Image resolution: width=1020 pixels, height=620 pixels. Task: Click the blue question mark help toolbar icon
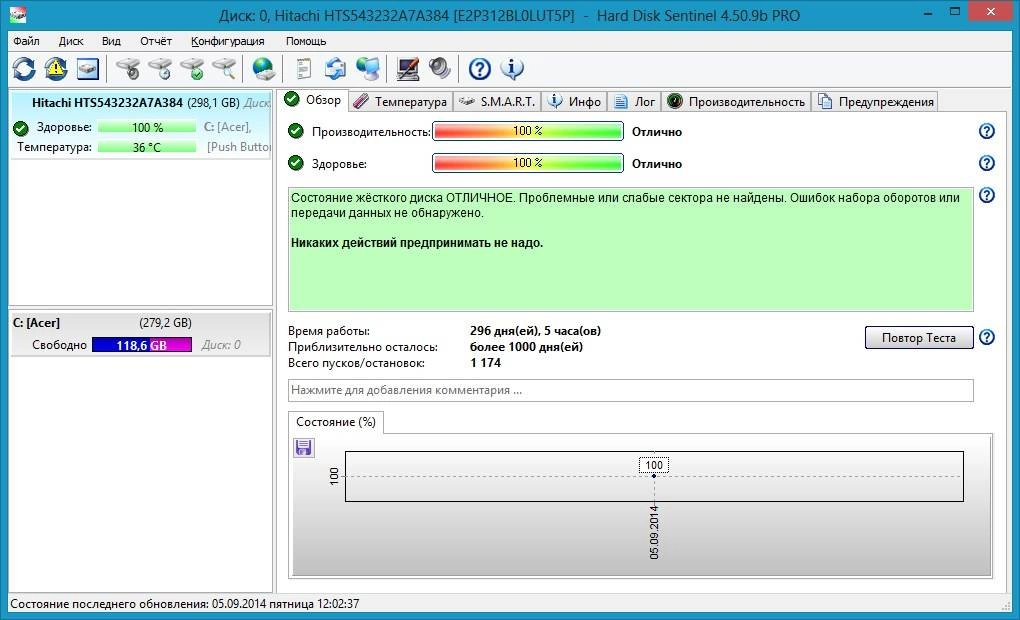click(479, 68)
